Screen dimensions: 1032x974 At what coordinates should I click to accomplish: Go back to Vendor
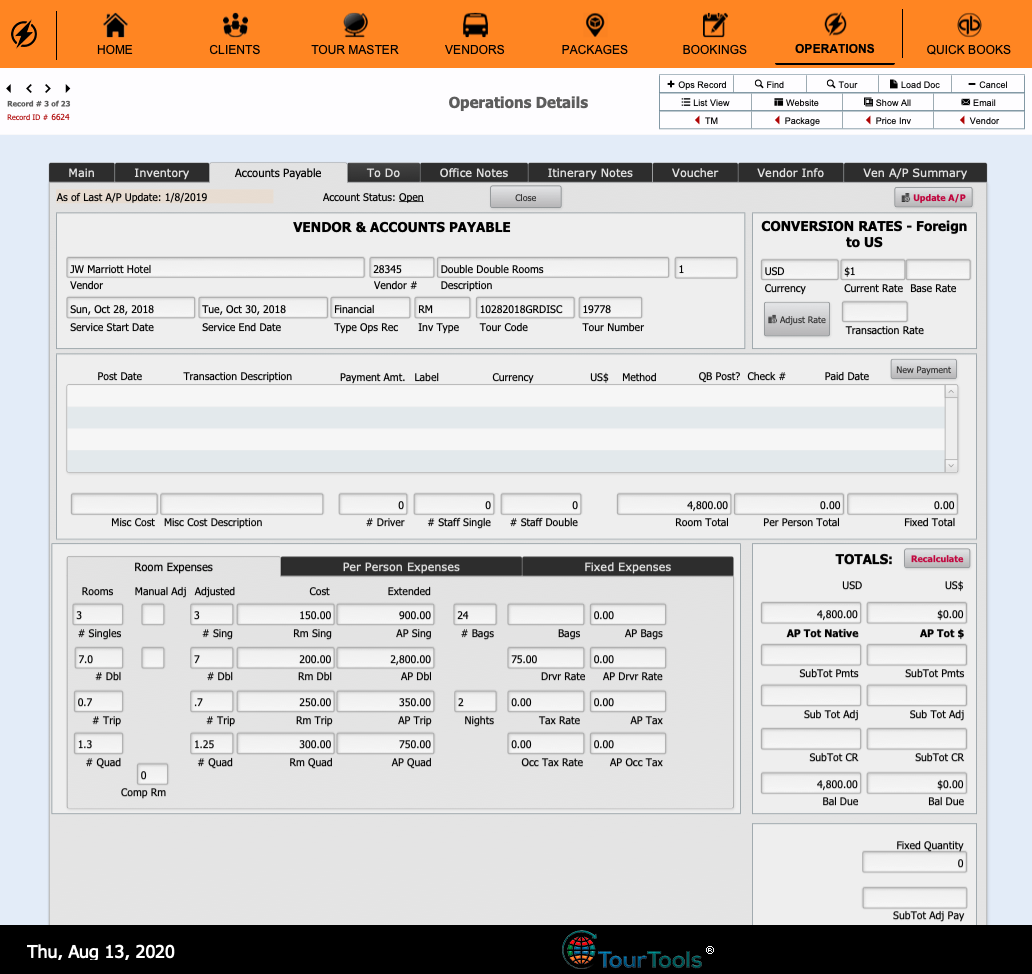979,120
